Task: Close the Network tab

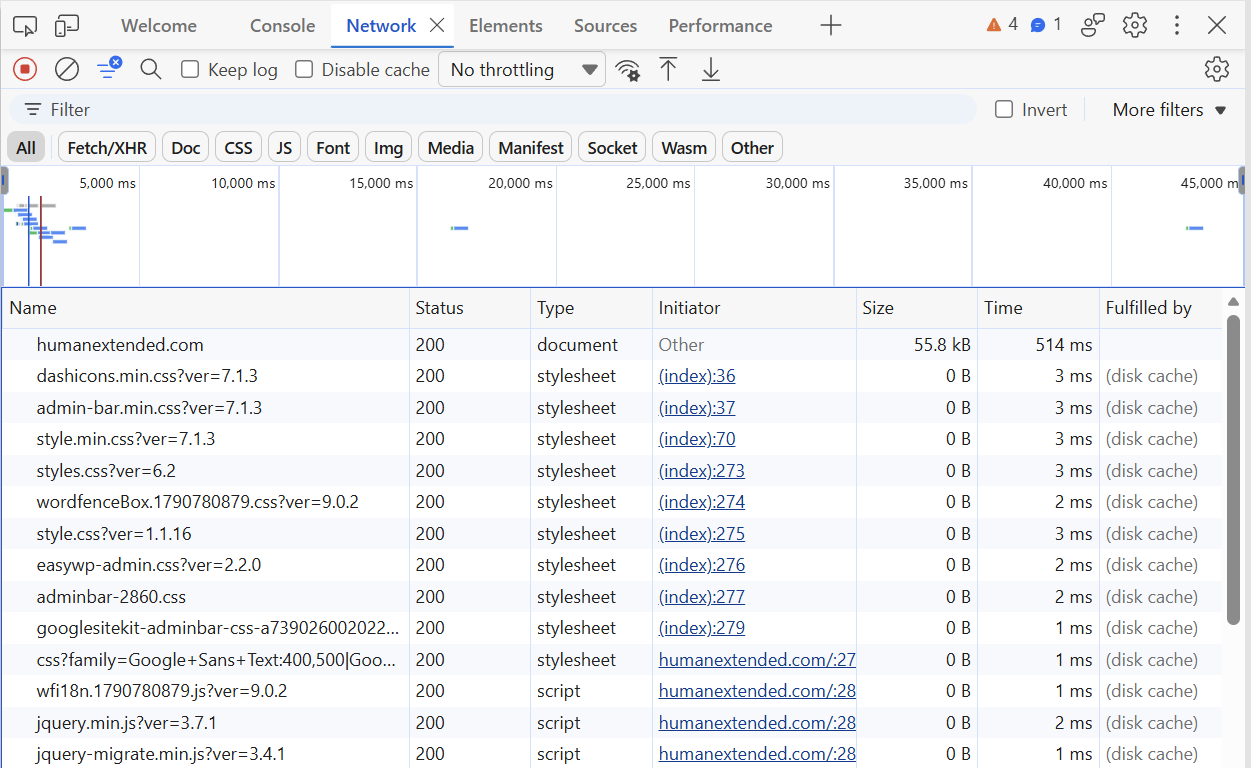Action: [437, 26]
